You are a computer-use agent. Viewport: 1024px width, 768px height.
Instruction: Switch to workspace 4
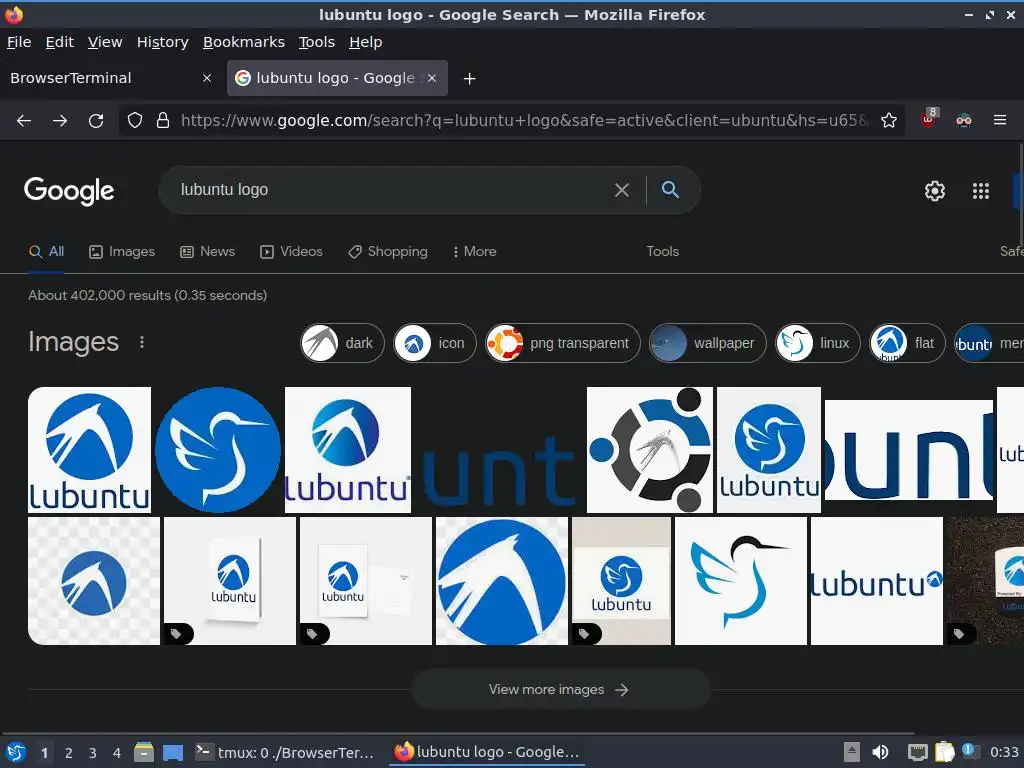(117, 753)
